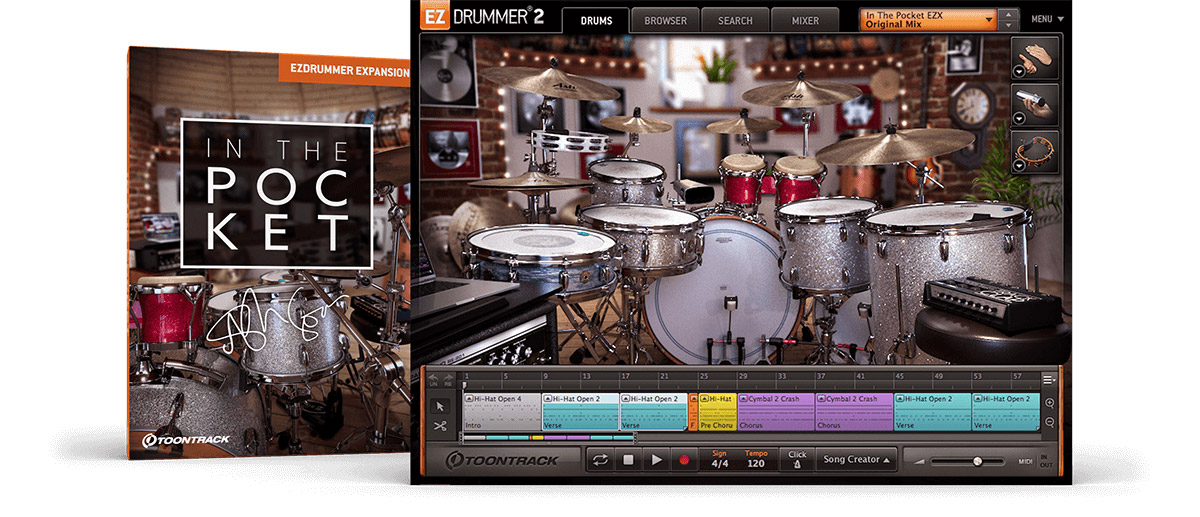The image size is (1200, 517).
Task: Zoom out on the song timeline
Action: click(1050, 422)
